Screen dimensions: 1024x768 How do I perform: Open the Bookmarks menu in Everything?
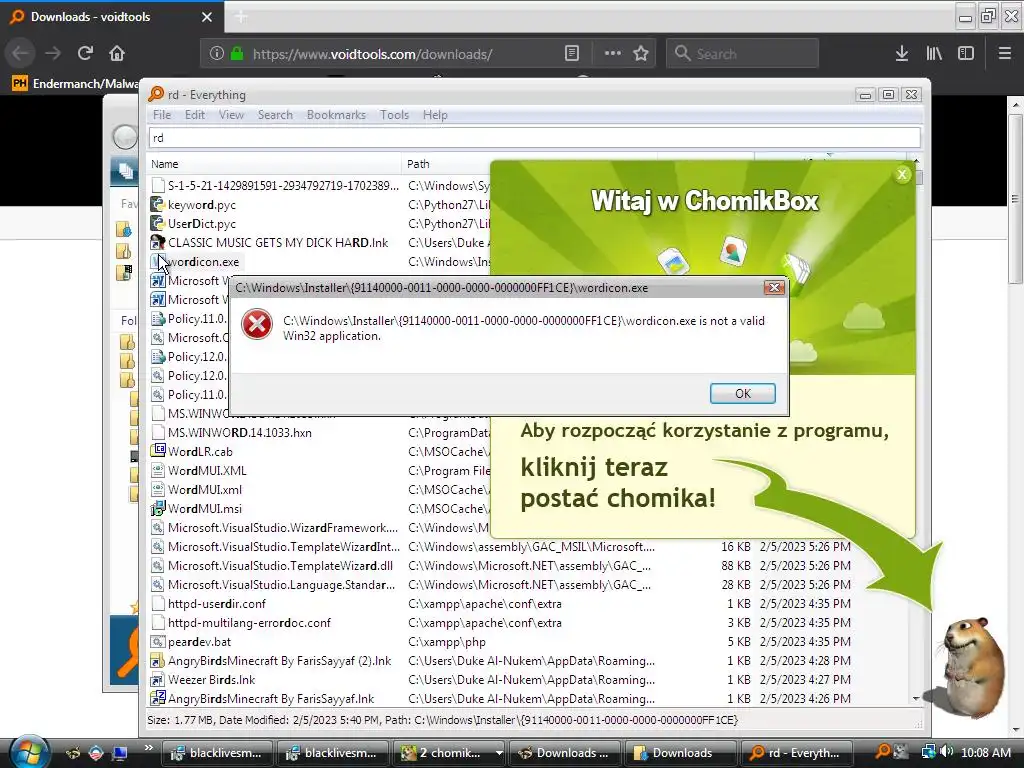click(x=336, y=115)
